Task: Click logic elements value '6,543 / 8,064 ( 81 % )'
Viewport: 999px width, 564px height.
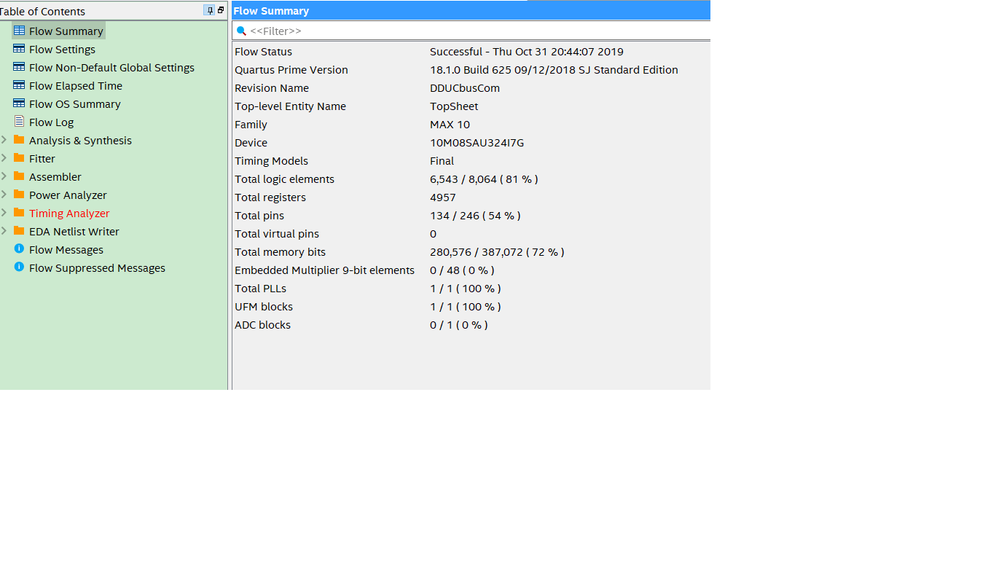Action: pyautogui.click(x=484, y=179)
